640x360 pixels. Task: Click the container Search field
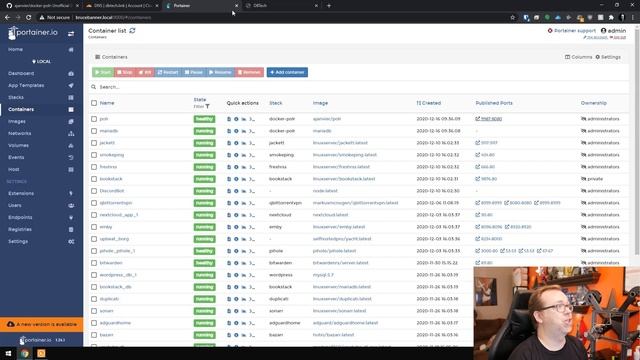359,87
